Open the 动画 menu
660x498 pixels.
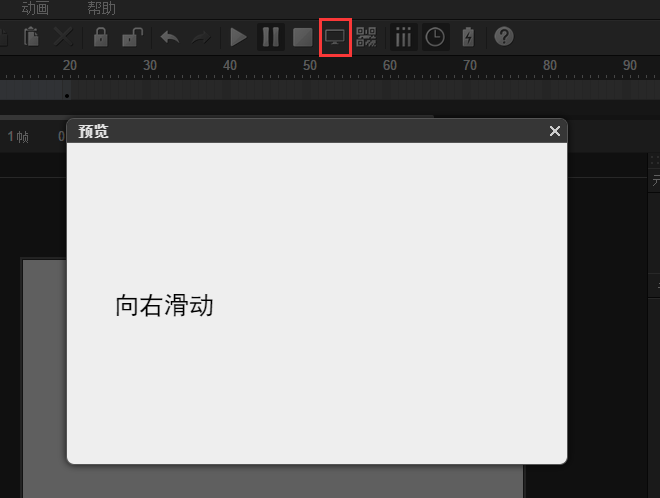(x=35, y=8)
